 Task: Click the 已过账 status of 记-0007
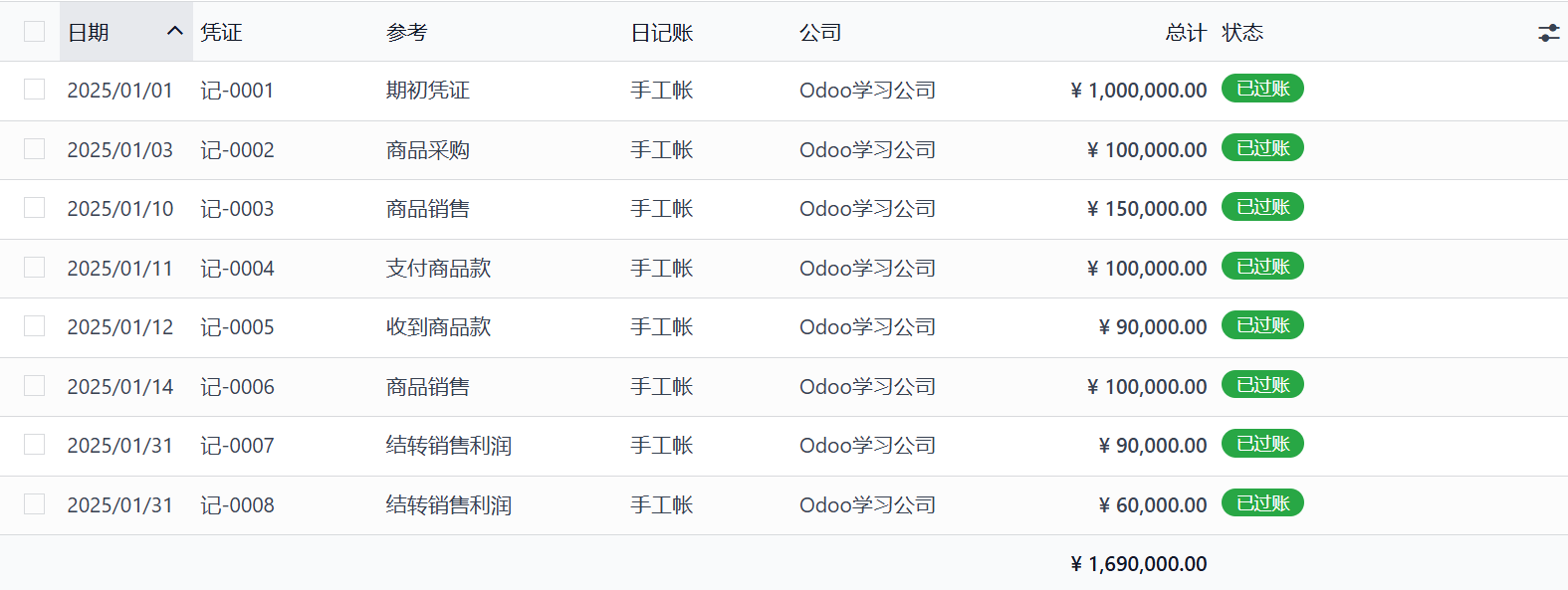coord(1262,444)
